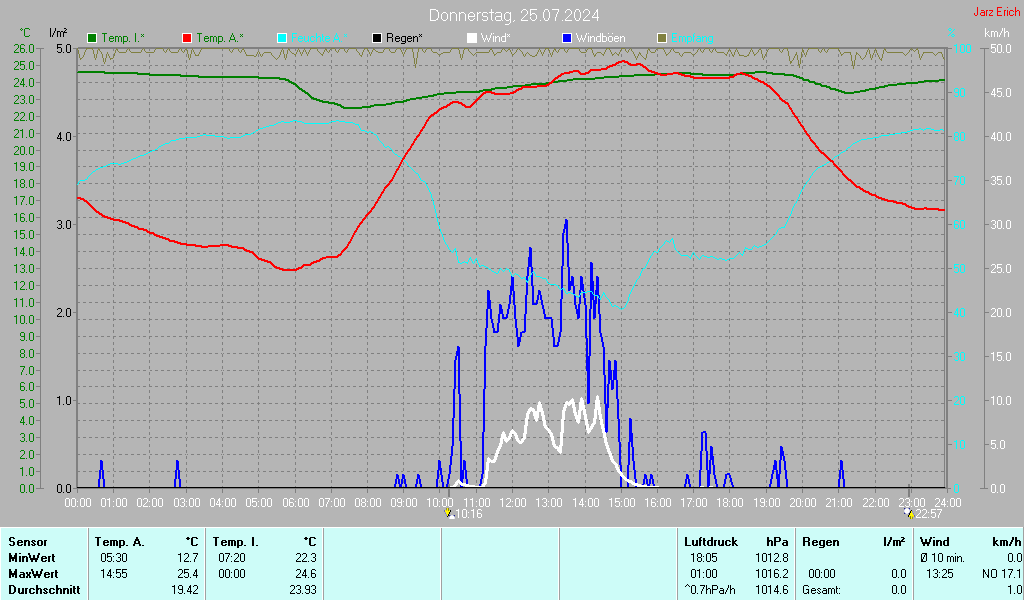1024x600 pixels.
Task: Click the red Temp. A. legend swatch
Action: [x=187, y=39]
